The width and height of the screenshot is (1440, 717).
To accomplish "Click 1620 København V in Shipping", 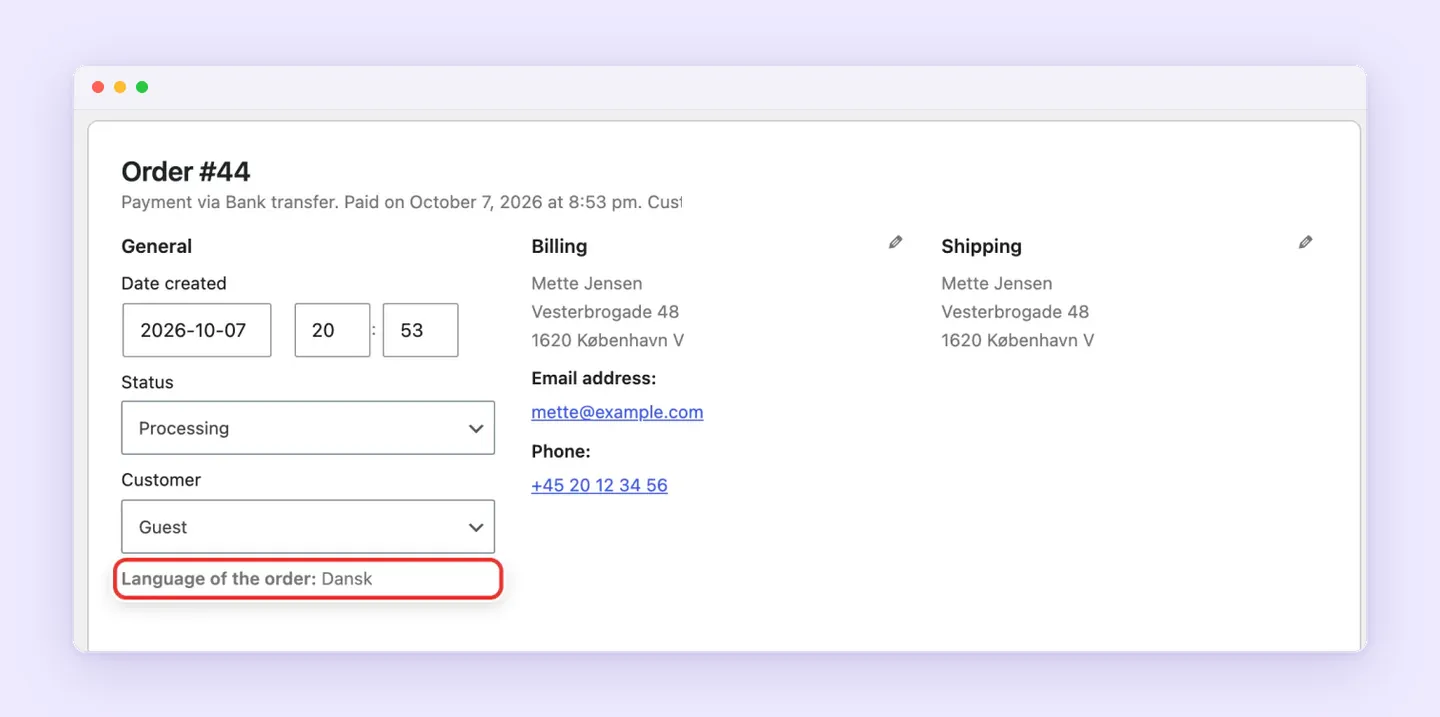I will pos(1018,340).
